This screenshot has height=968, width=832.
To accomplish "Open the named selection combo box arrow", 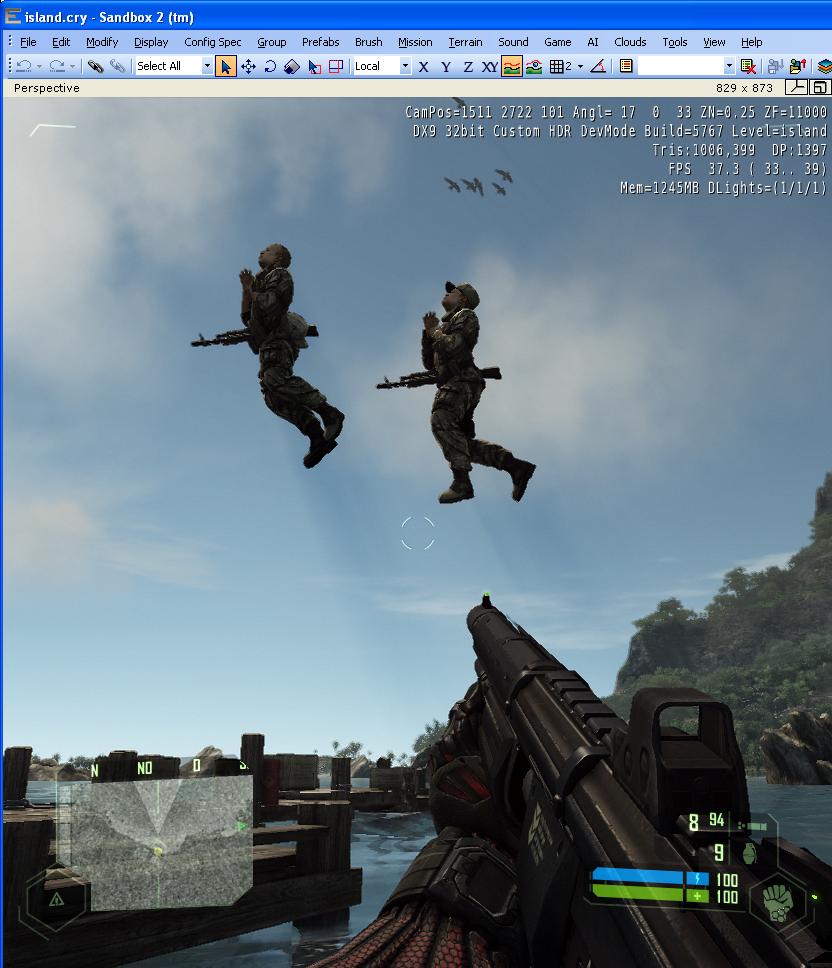I will pyautogui.click(x=730, y=66).
